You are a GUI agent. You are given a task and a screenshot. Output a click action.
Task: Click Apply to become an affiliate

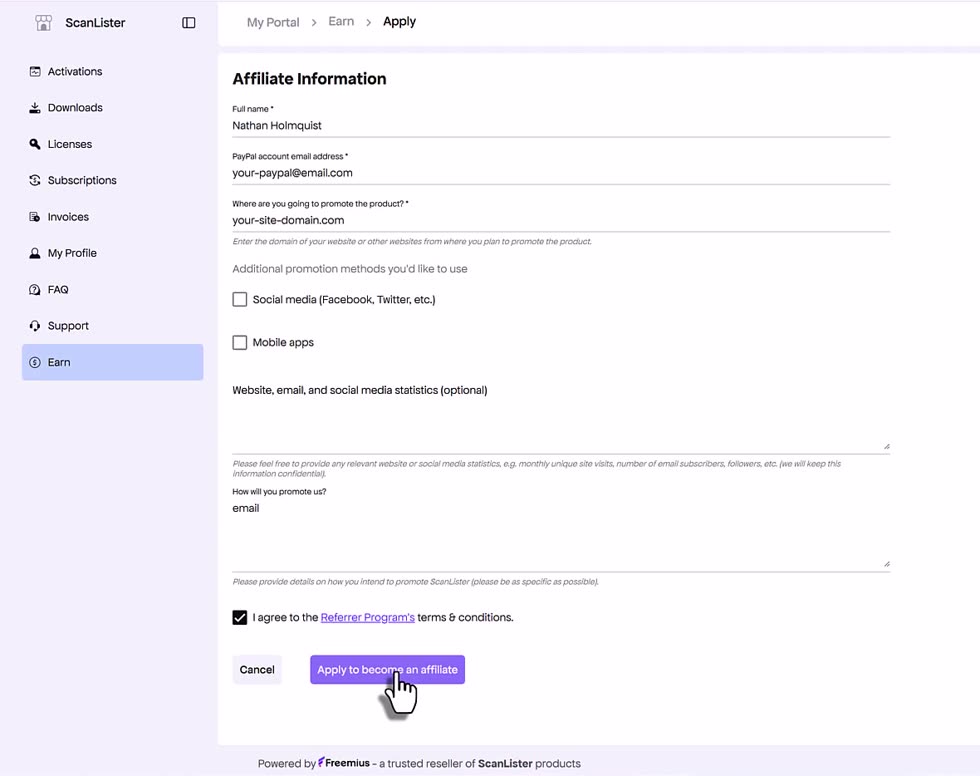point(388,670)
